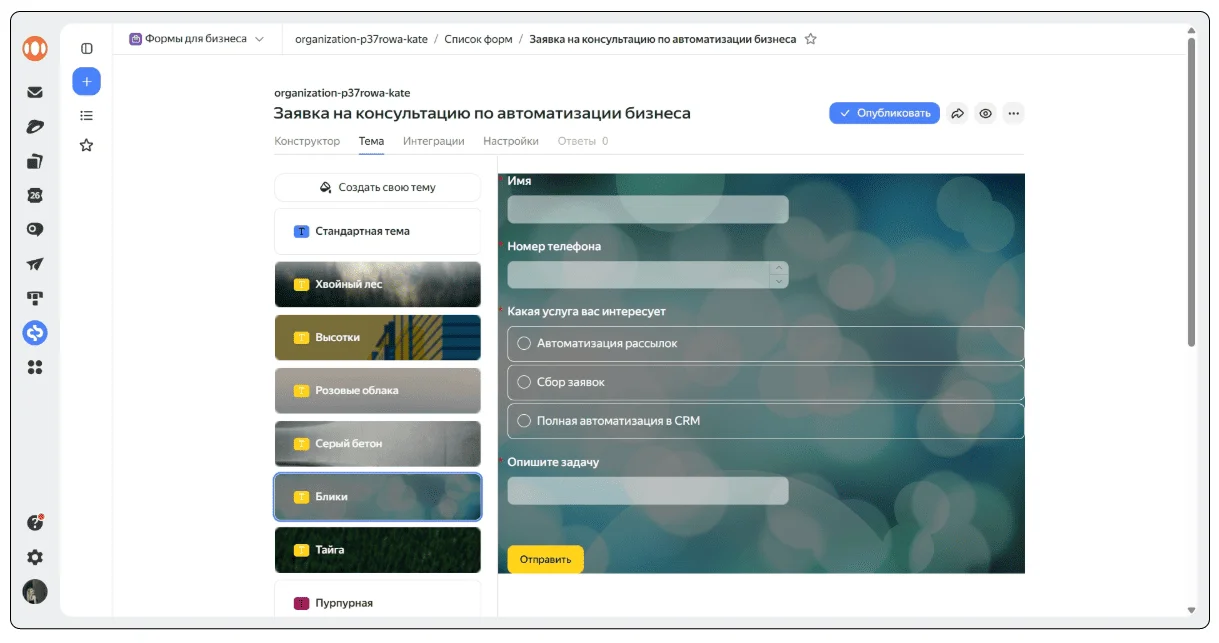The height and width of the screenshot is (643, 1219).
Task: Open the highlighted Forms icon in sidebar
Action: point(35,333)
